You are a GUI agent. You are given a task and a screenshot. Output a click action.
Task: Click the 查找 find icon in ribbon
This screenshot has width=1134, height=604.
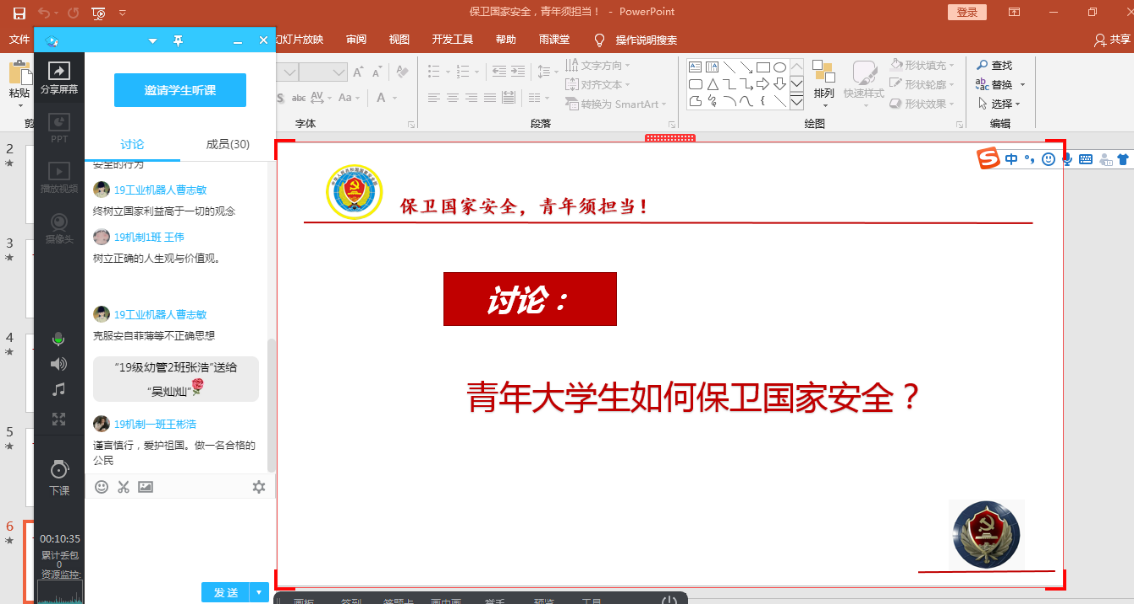pyautogui.click(x=994, y=65)
